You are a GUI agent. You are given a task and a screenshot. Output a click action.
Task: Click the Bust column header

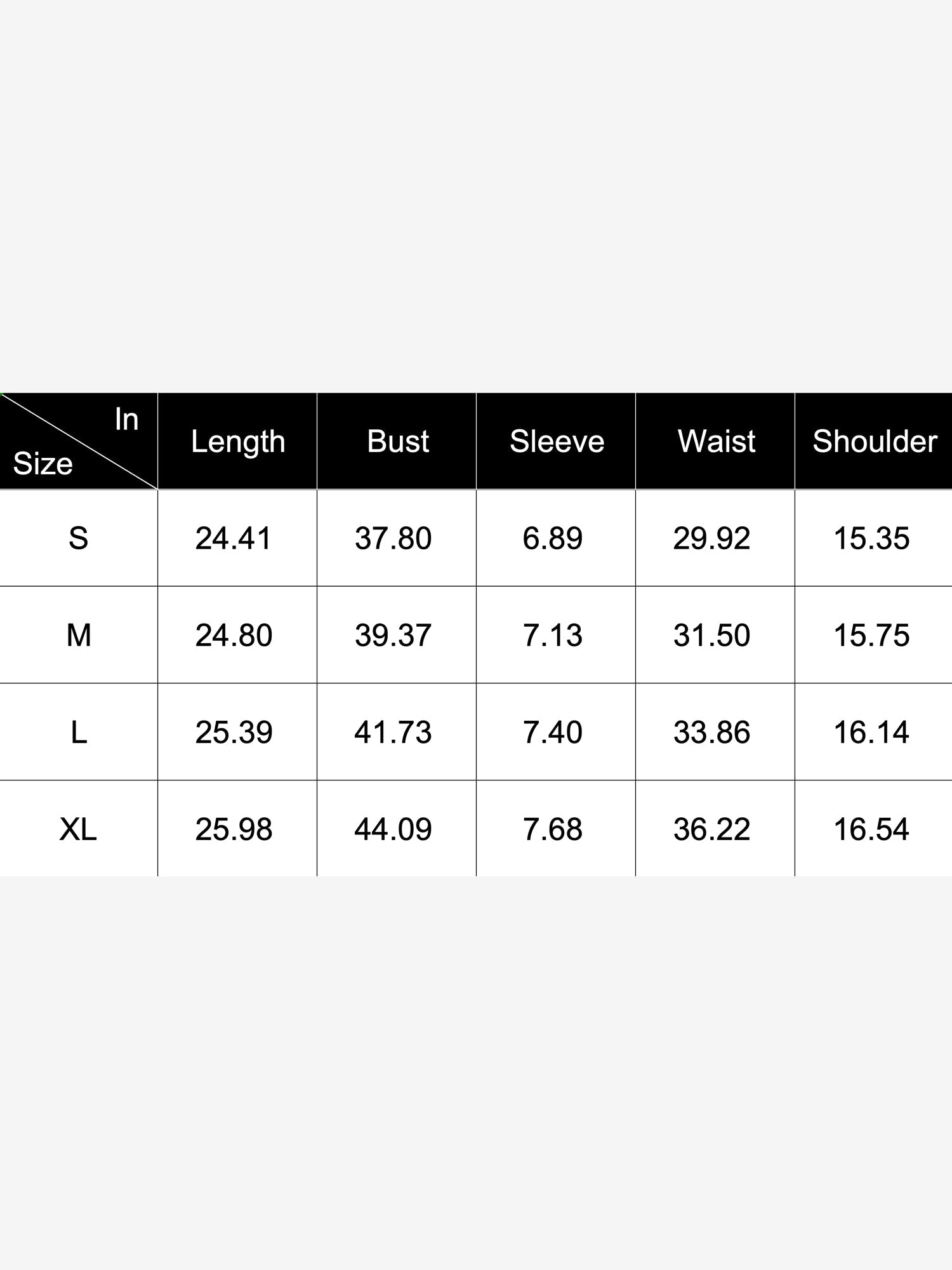click(398, 441)
